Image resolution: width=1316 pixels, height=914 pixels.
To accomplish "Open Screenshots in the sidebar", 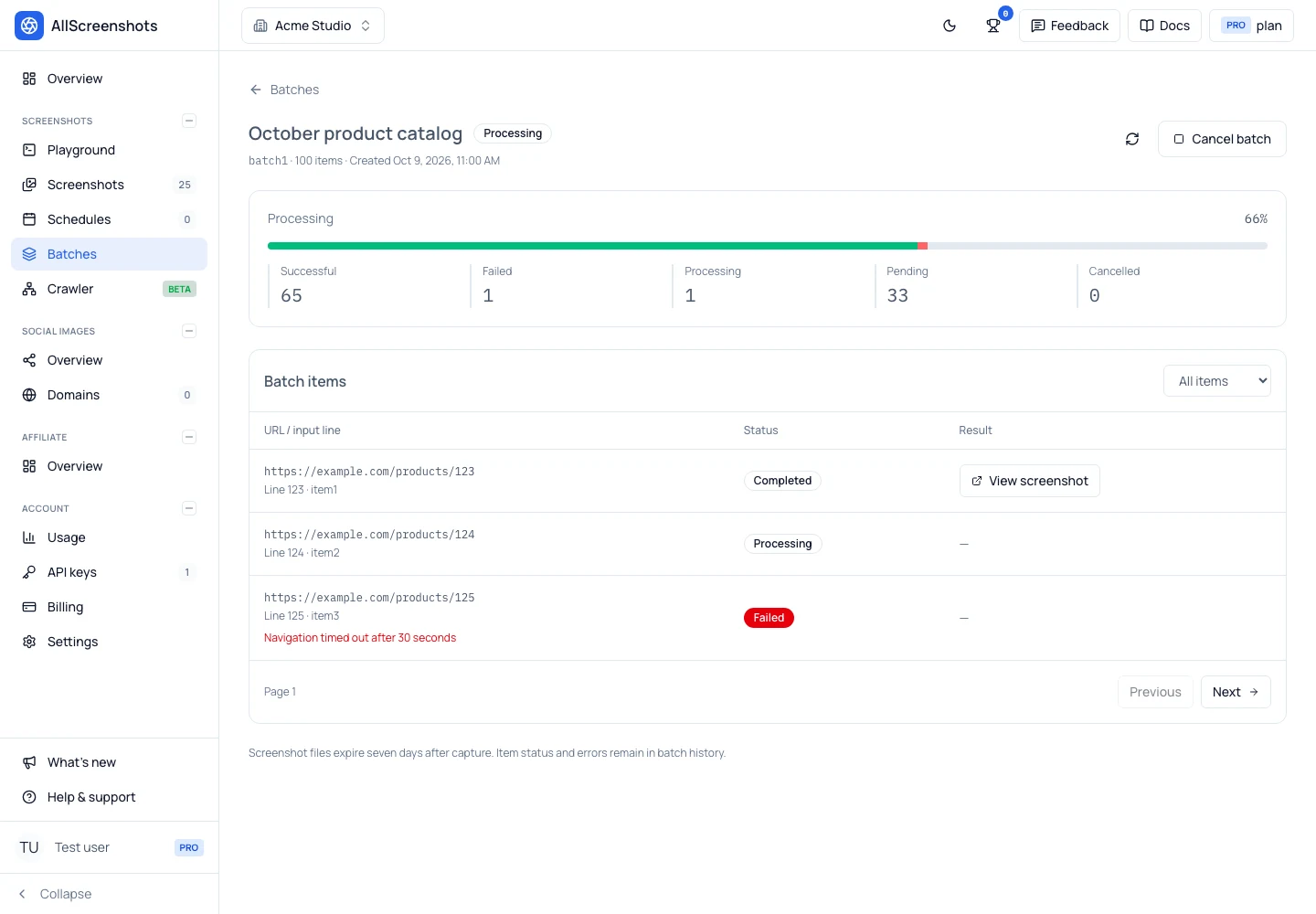I will point(109,185).
